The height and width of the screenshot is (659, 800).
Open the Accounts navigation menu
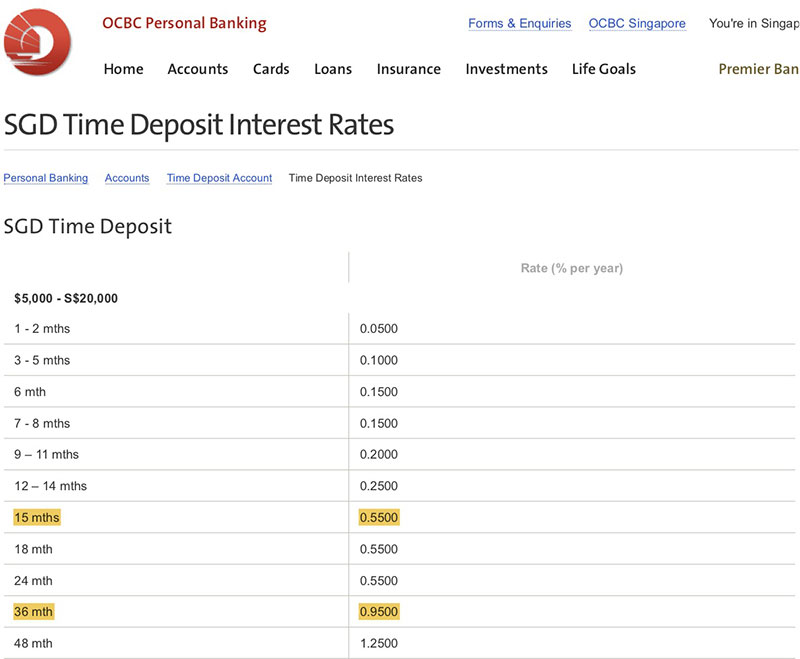click(x=198, y=69)
